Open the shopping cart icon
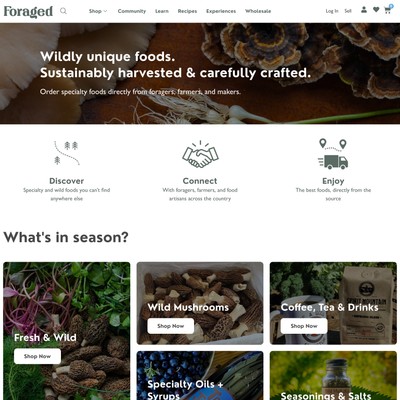400x400 pixels. [x=388, y=9]
